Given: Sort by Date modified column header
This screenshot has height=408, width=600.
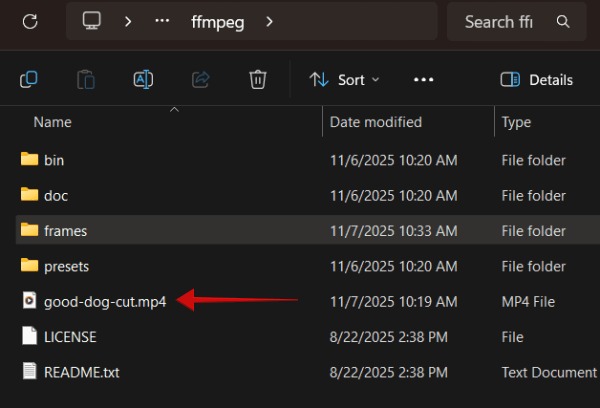Looking at the screenshot, I should click(x=376, y=122).
